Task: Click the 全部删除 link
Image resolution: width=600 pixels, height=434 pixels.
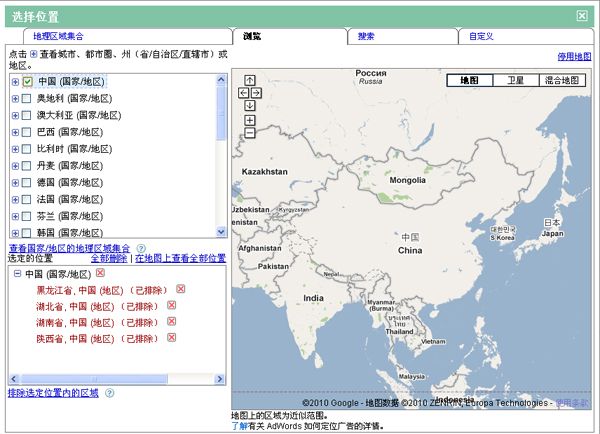Action: point(108,258)
